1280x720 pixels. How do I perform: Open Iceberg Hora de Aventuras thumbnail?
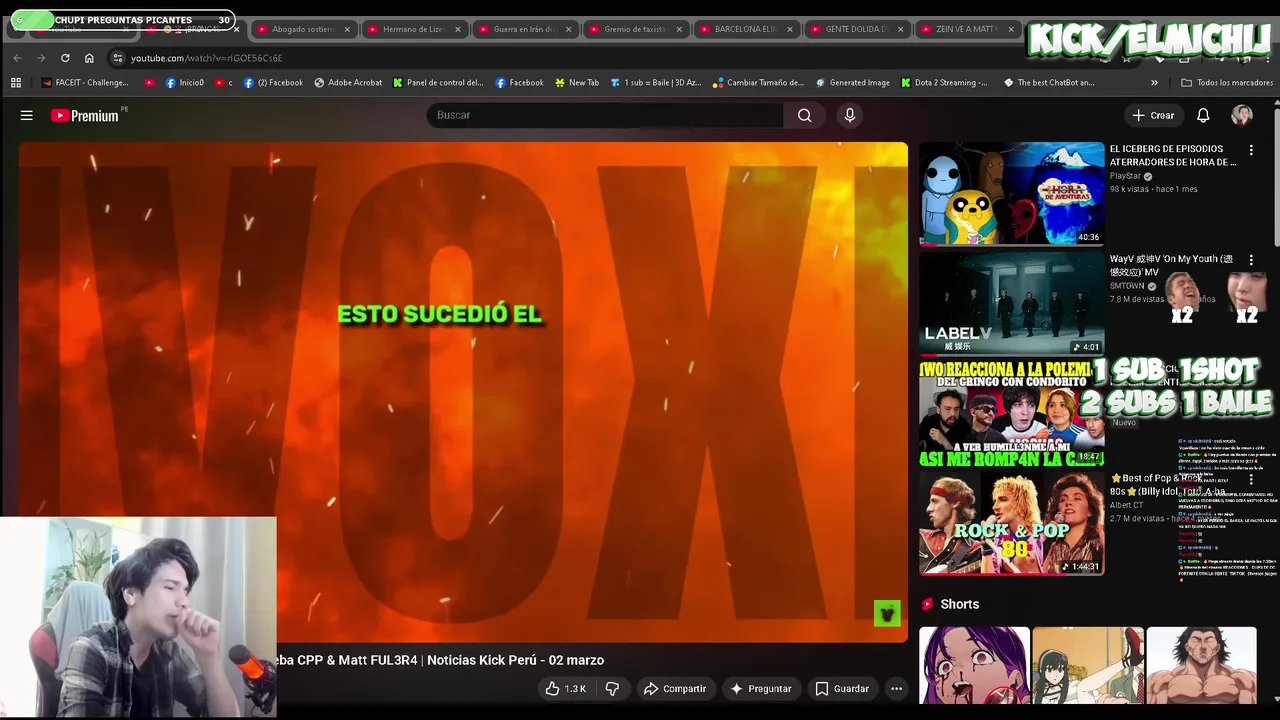(x=1012, y=193)
